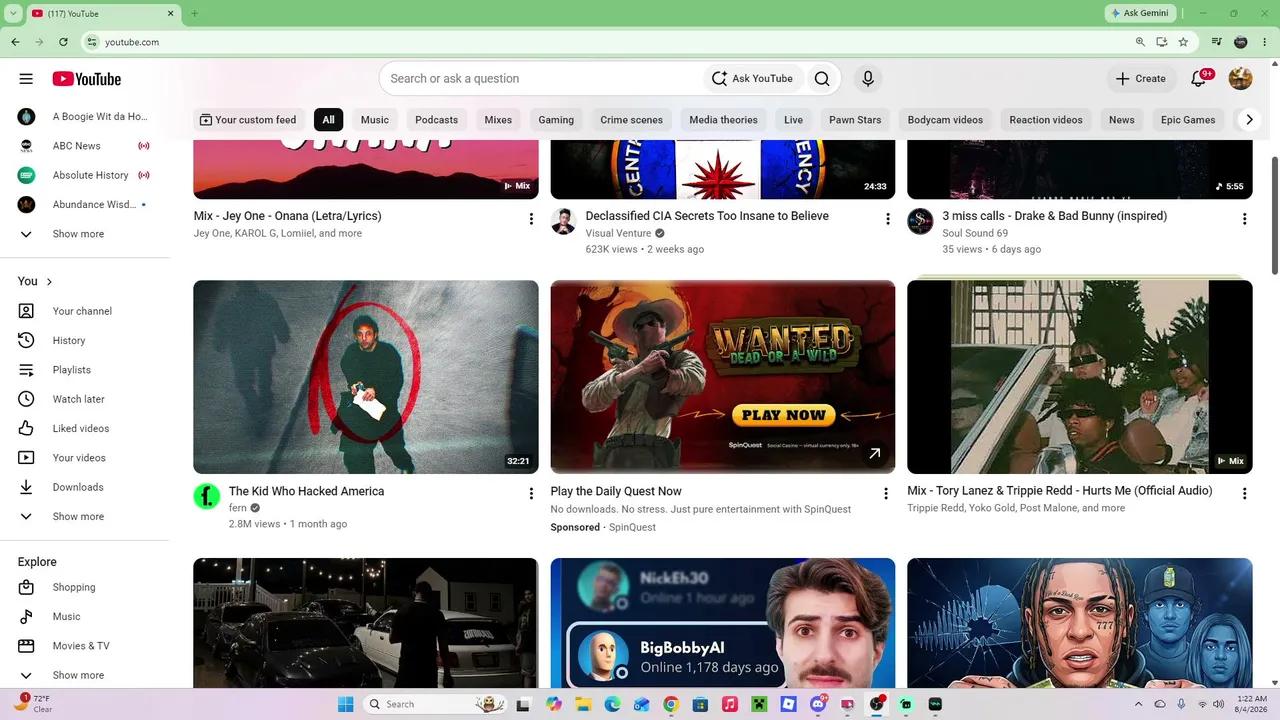
Task: Open Minecraft from the taskbar
Action: point(760,704)
